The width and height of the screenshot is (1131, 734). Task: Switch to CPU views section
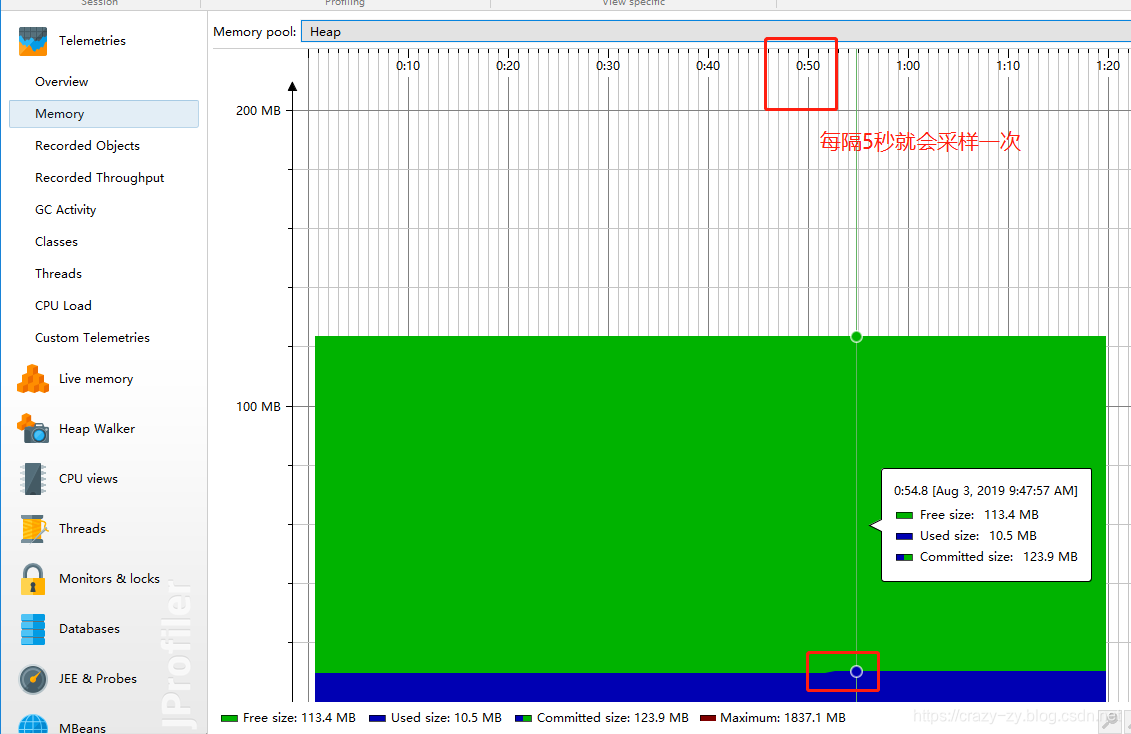88,479
